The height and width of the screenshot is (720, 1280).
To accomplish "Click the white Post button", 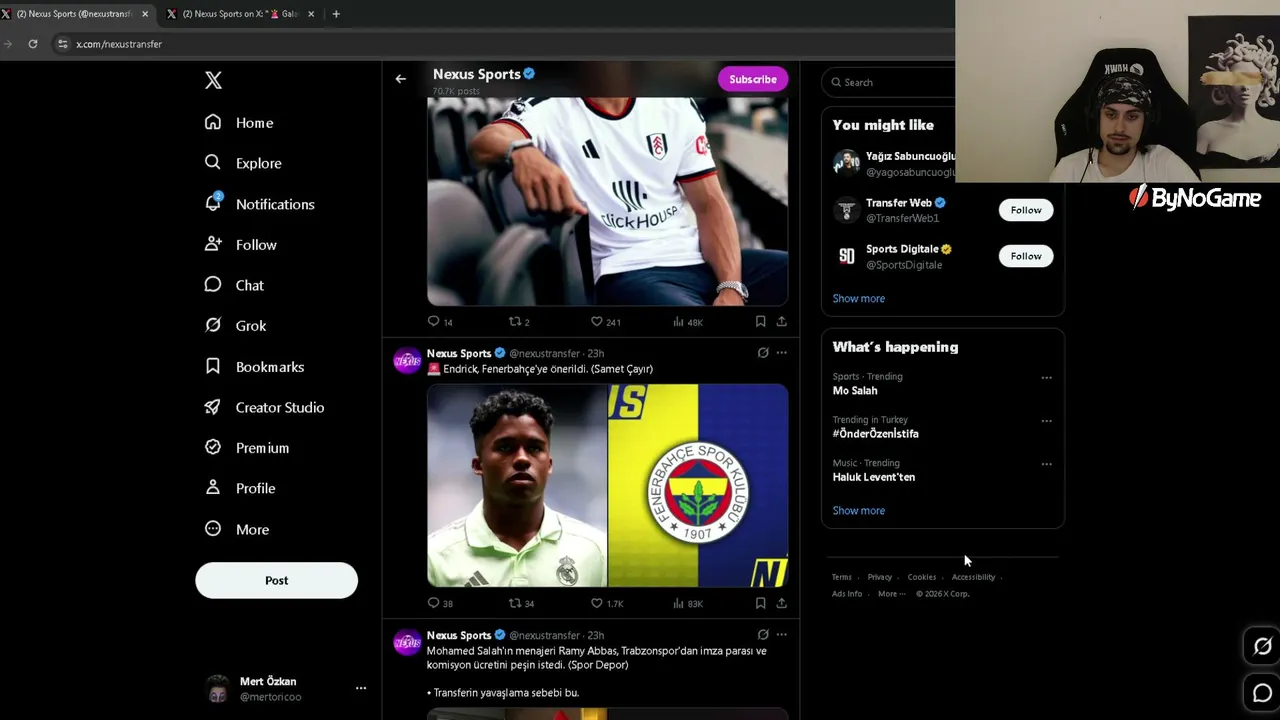I will click(276, 580).
